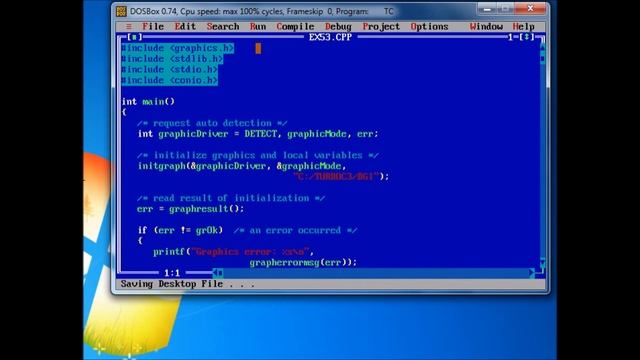Minimize the DOSBox window

[x=487, y=9]
